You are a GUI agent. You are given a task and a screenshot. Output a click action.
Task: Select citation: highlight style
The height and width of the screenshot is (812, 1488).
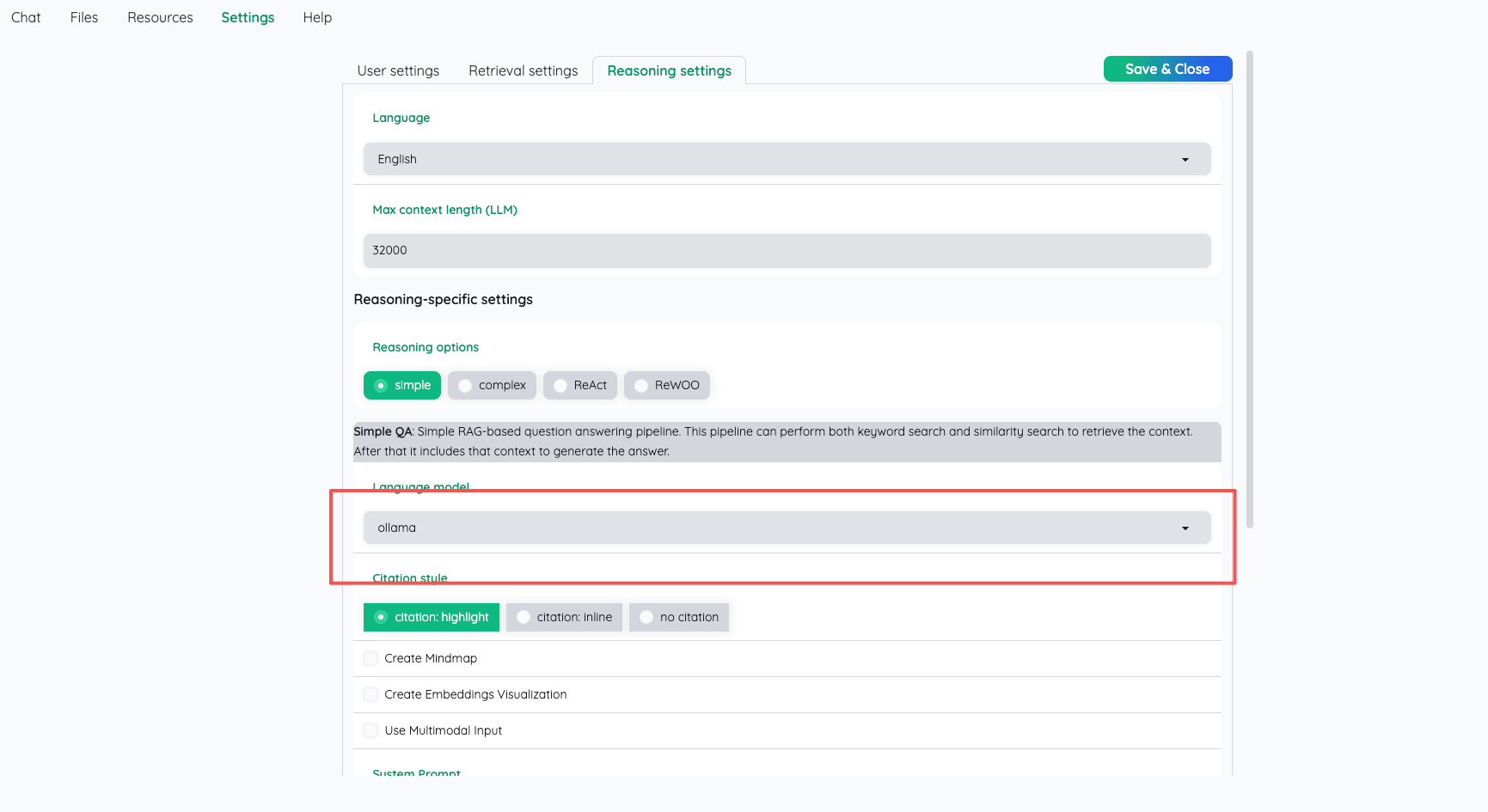[x=432, y=617]
